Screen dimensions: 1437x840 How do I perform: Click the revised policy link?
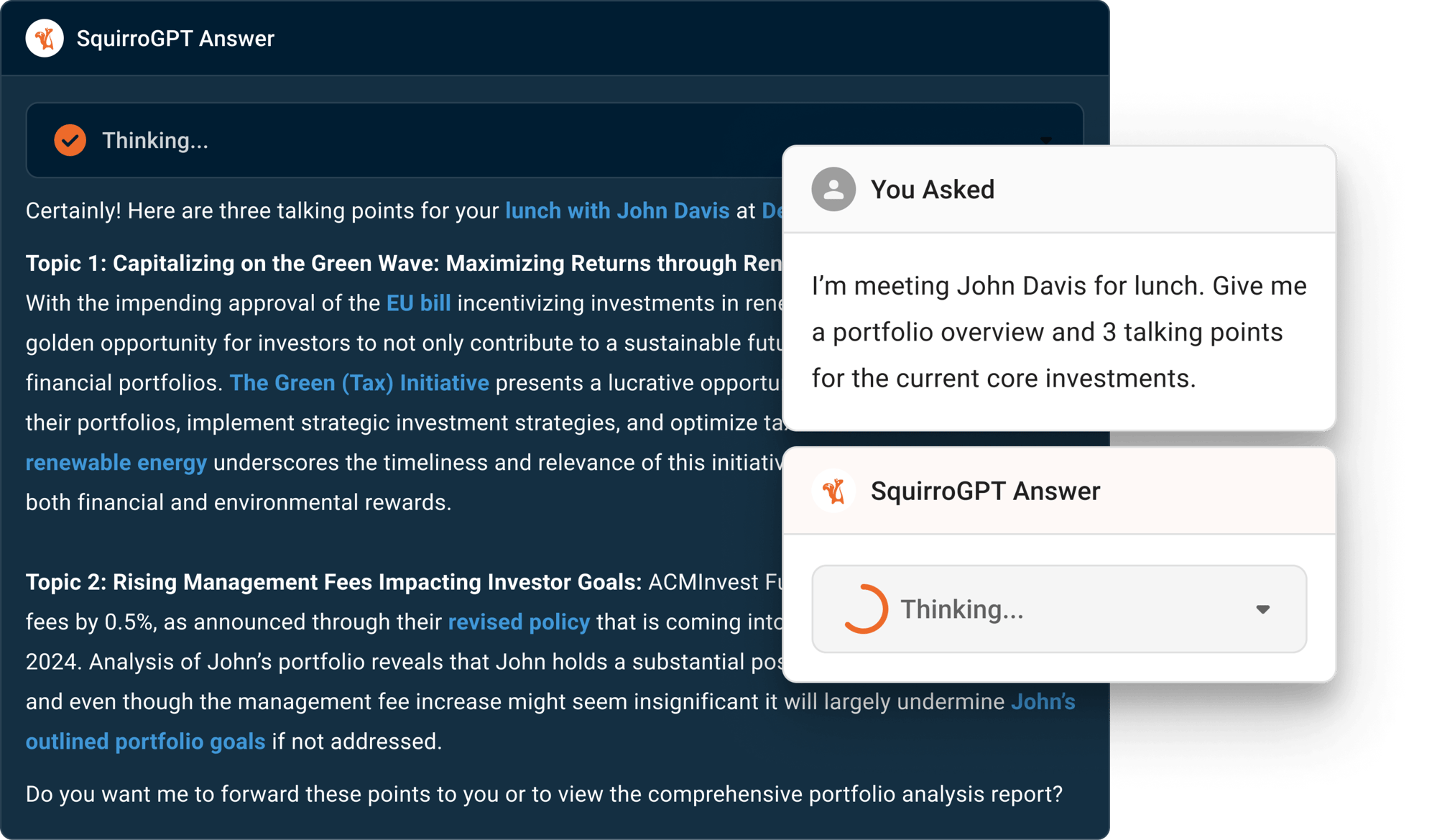click(x=519, y=622)
